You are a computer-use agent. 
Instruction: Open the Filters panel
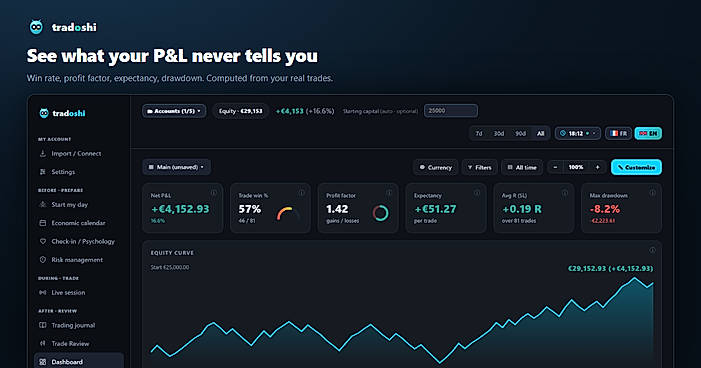[x=479, y=167]
